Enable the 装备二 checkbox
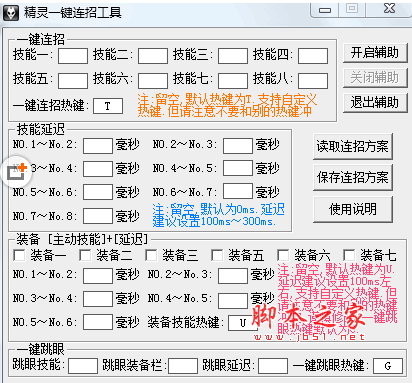 coord(85,256)
